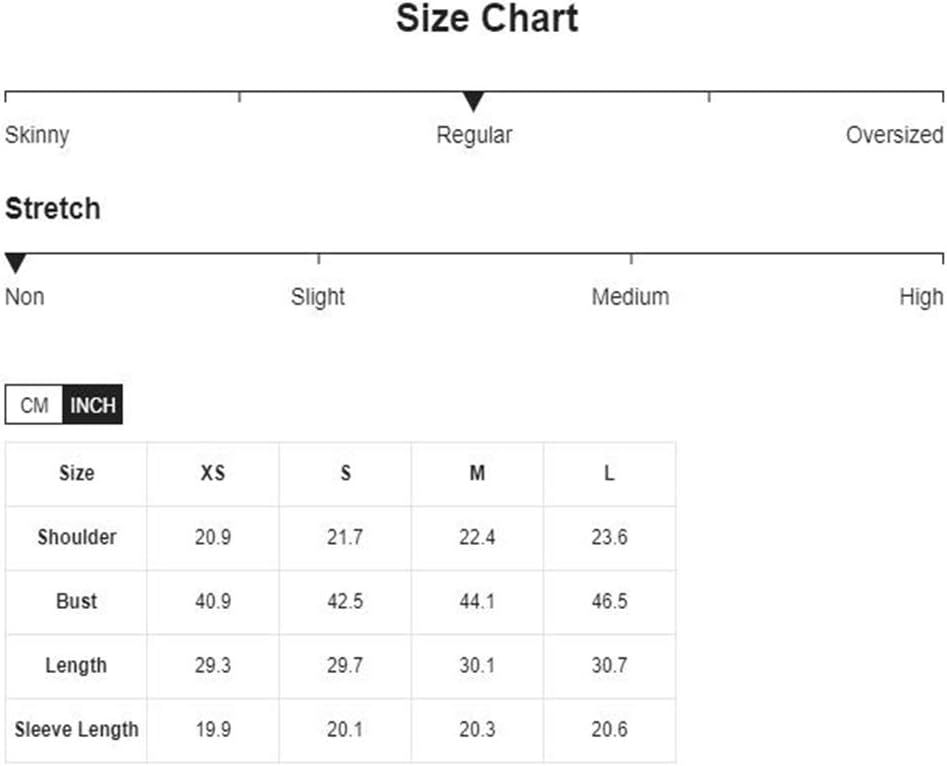
Task: Click the High stretch label
Action: tap(921, 297)
